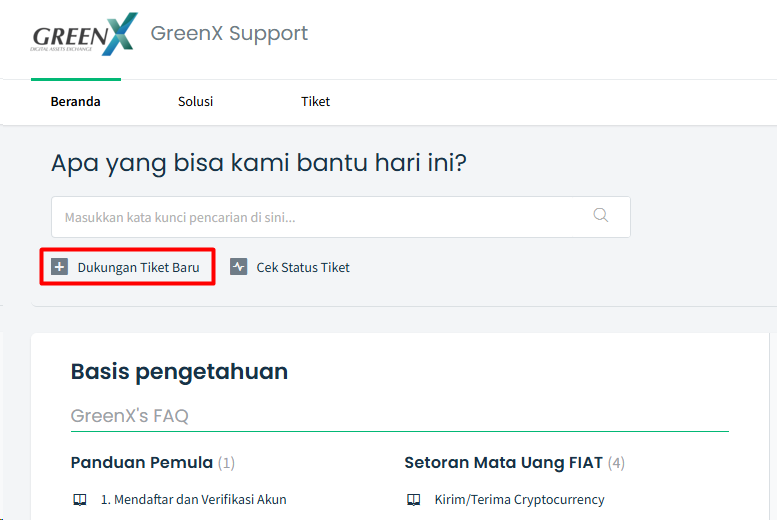The image size is (777, 520).
Task: Open the Beranda tab
Action: click(x=75, y=102)
